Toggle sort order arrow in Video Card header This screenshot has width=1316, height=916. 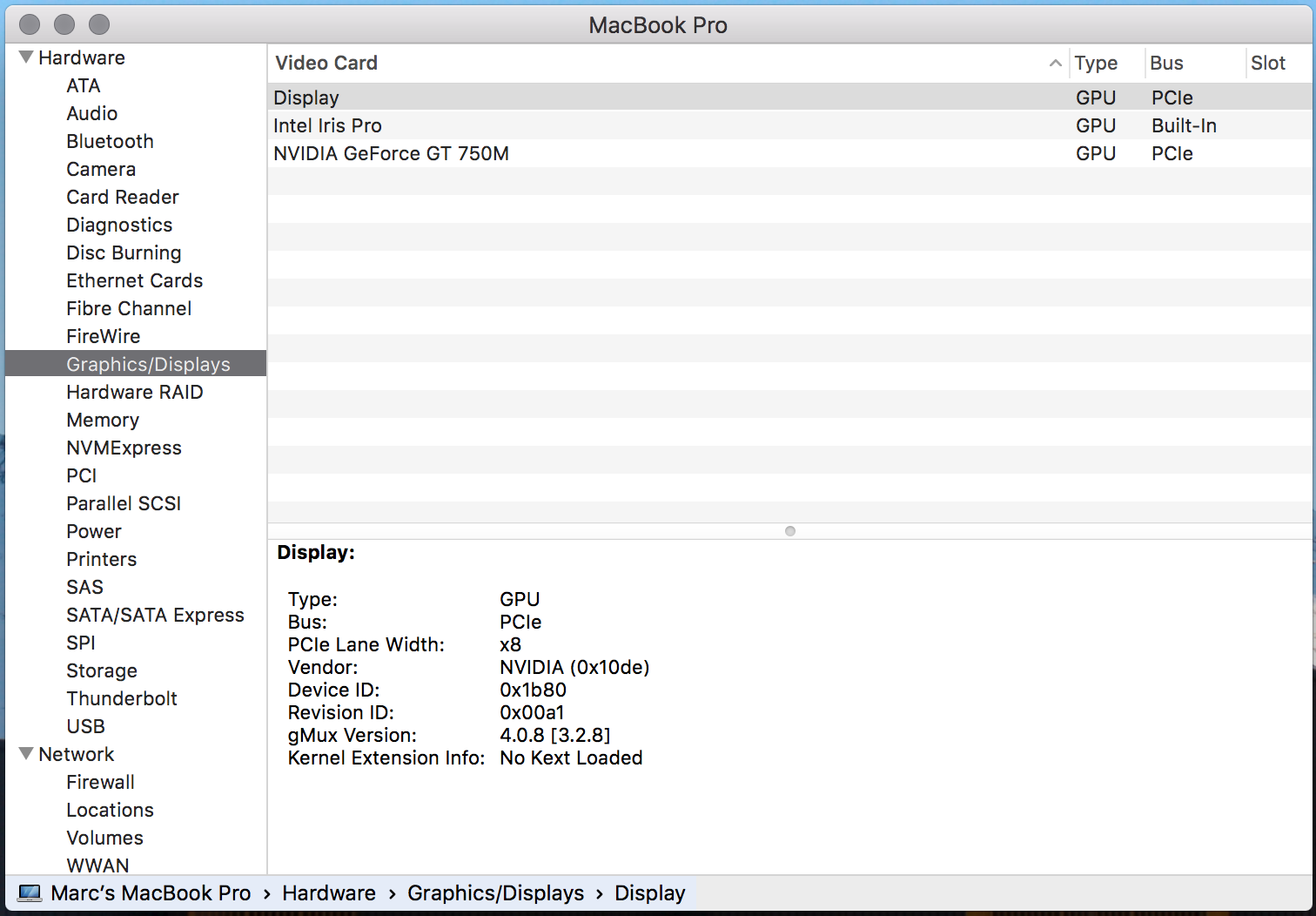click(1055, 63)
